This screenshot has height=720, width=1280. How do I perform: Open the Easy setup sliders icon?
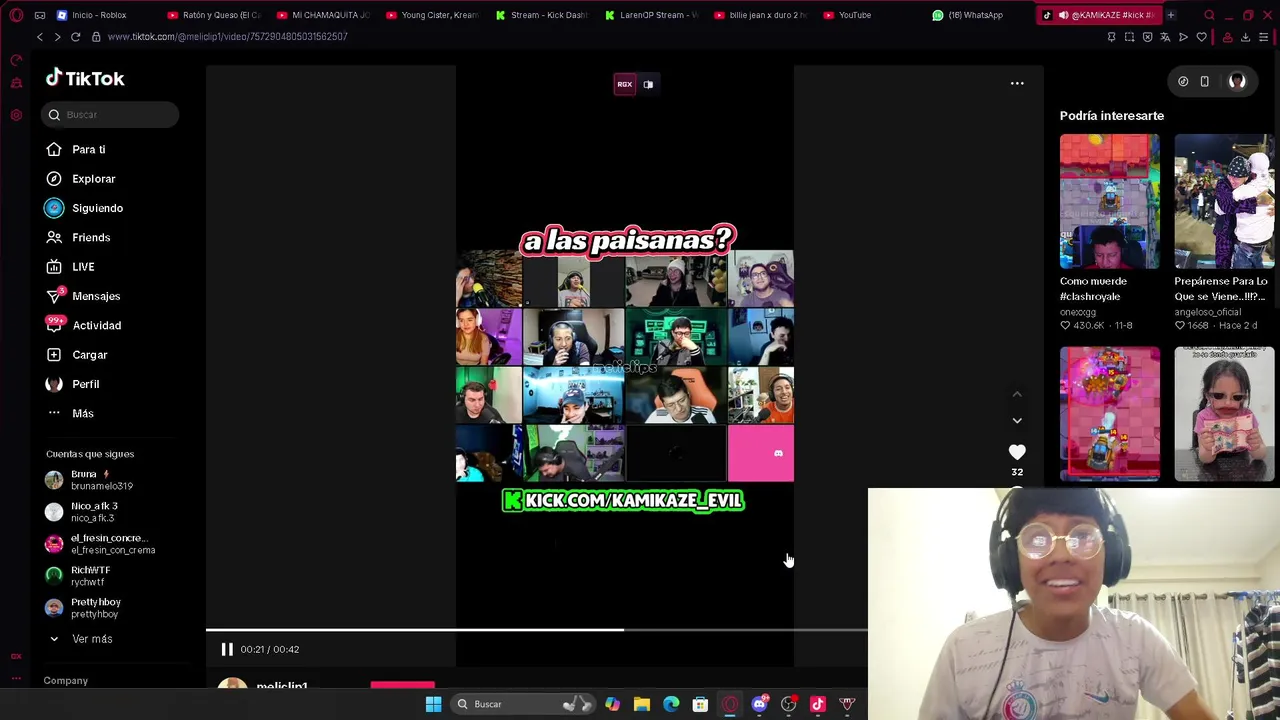(x=1264, y=37)
